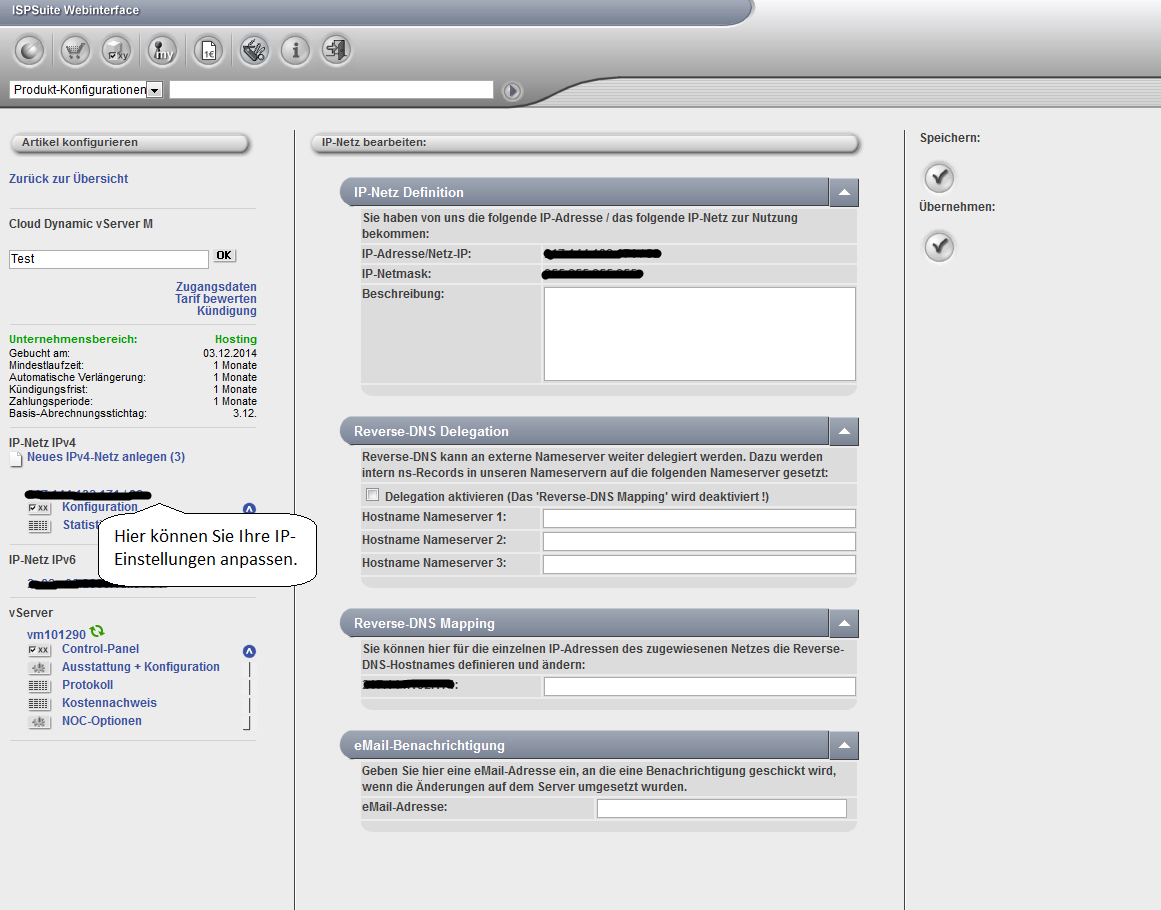Open the info toolbar icon
Screen dimensions: 1161x910
pyautogui.click(x=294, y=51)
